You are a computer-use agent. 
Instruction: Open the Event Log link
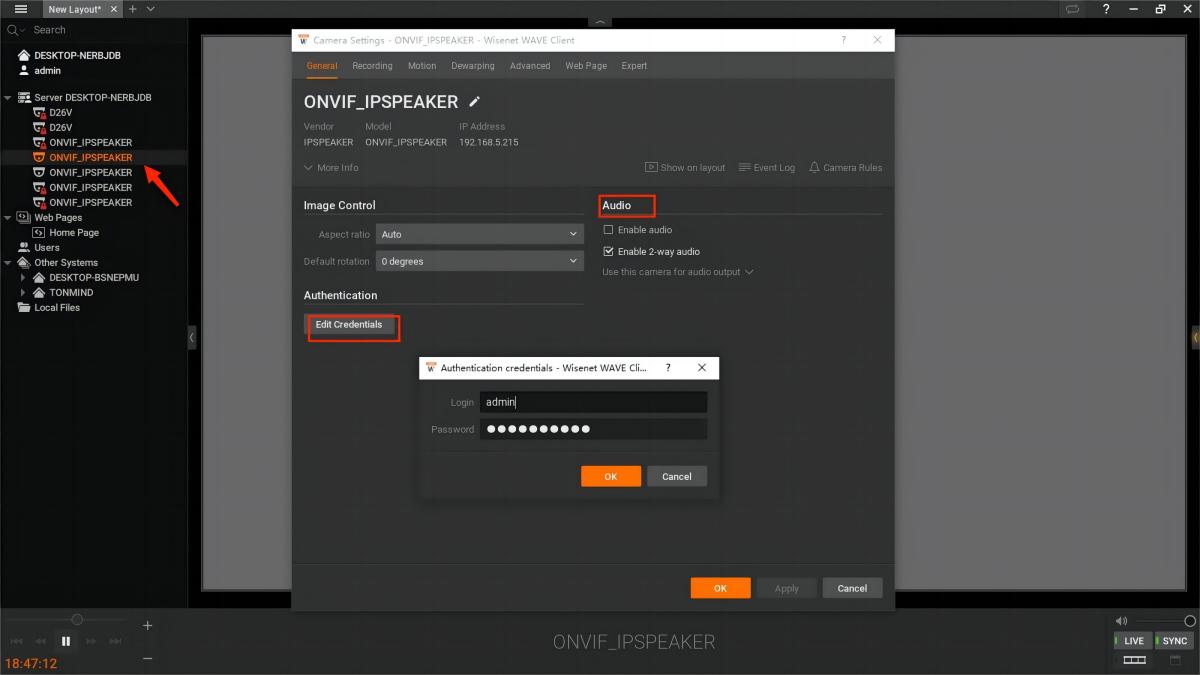767,168
